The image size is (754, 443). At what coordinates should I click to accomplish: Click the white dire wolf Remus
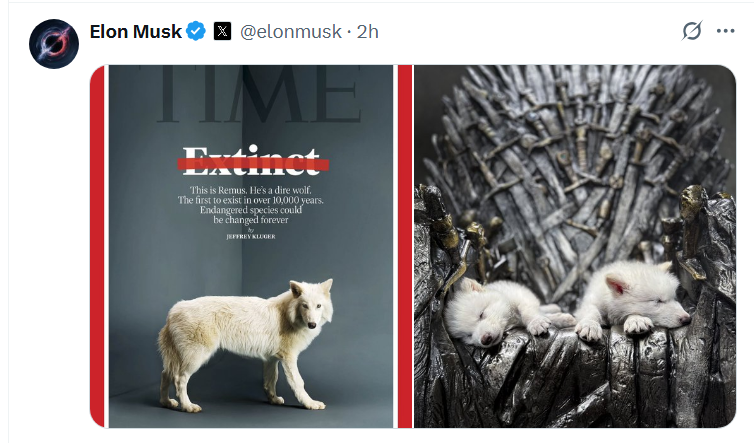[x=245, y=344]
